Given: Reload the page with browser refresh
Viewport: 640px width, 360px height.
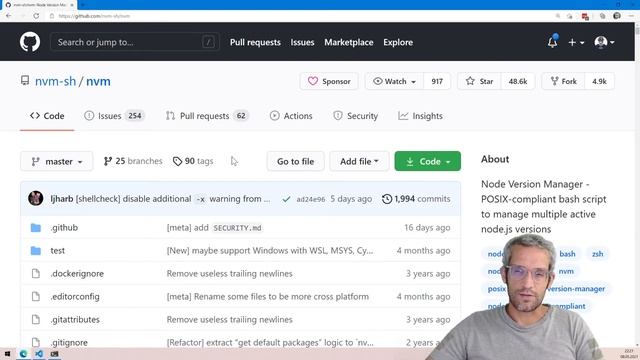Looking at the screenshot, I should coord(36,16).
